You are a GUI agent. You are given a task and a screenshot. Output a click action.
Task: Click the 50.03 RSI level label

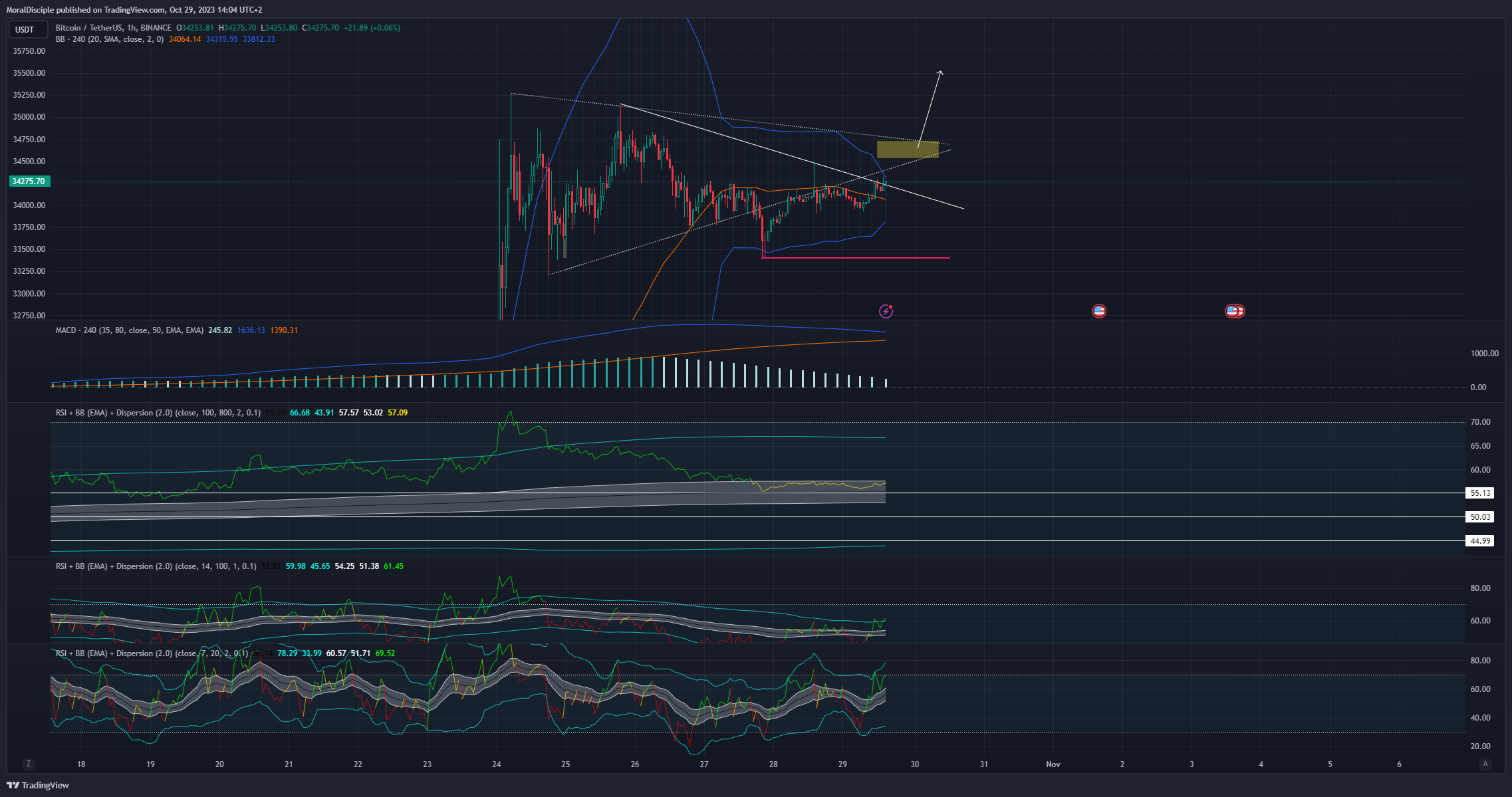pyautogui.click(x=1480, y=517)
